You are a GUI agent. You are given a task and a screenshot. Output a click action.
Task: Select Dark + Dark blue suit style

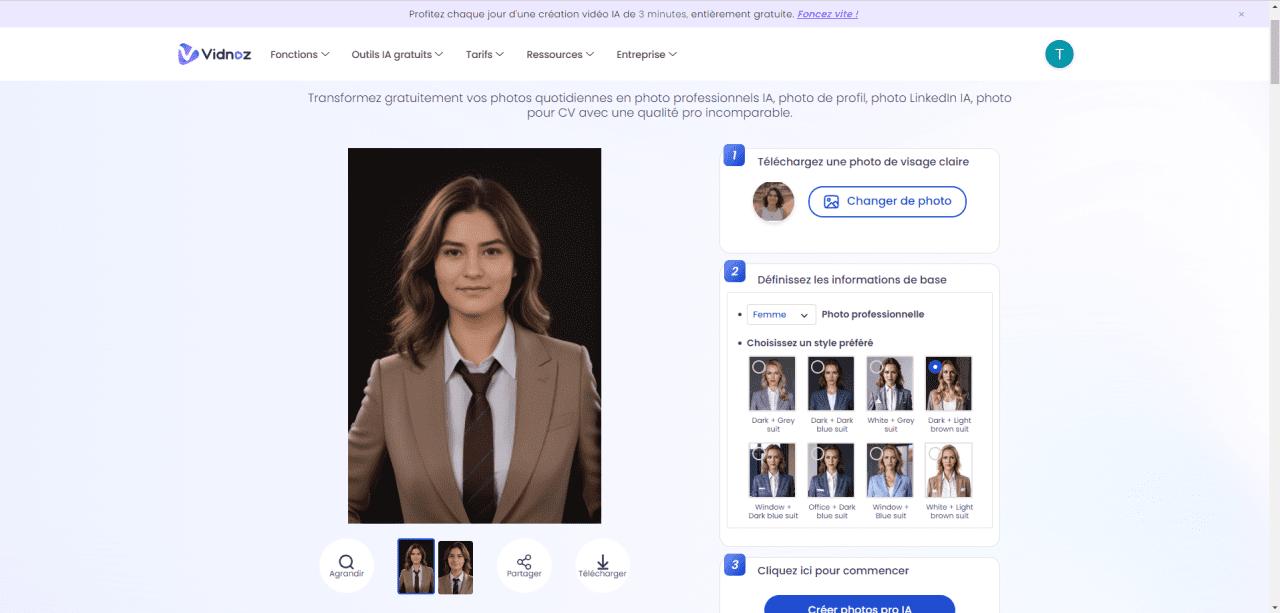point(831,384)
